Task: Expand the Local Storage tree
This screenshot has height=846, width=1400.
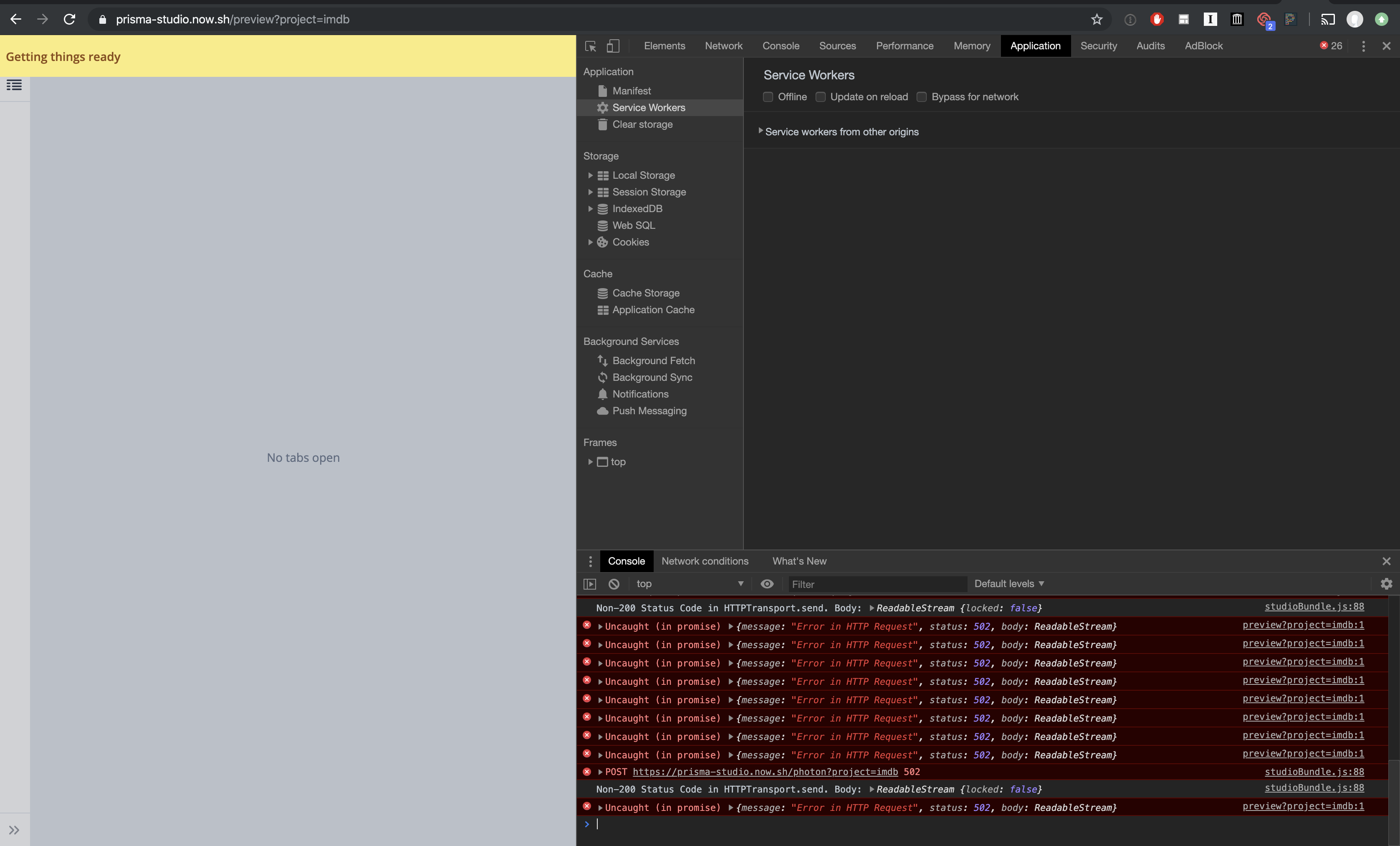Action: point(590,176)
